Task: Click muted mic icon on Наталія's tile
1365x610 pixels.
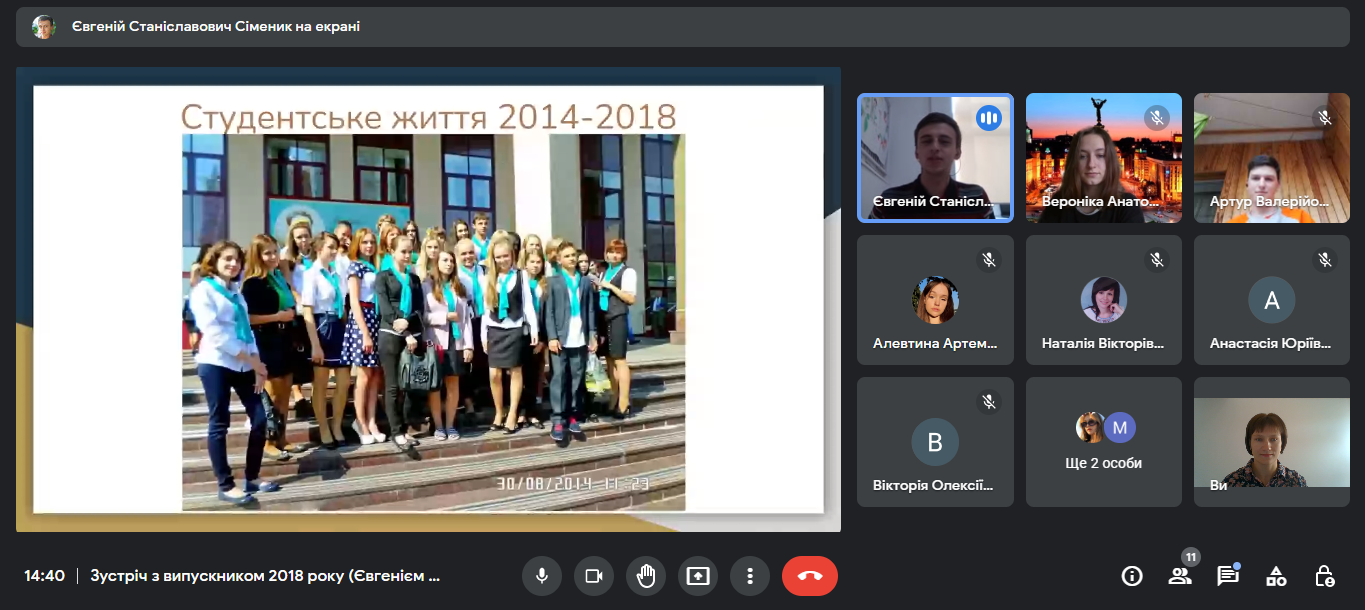Action: (1157, 260)
